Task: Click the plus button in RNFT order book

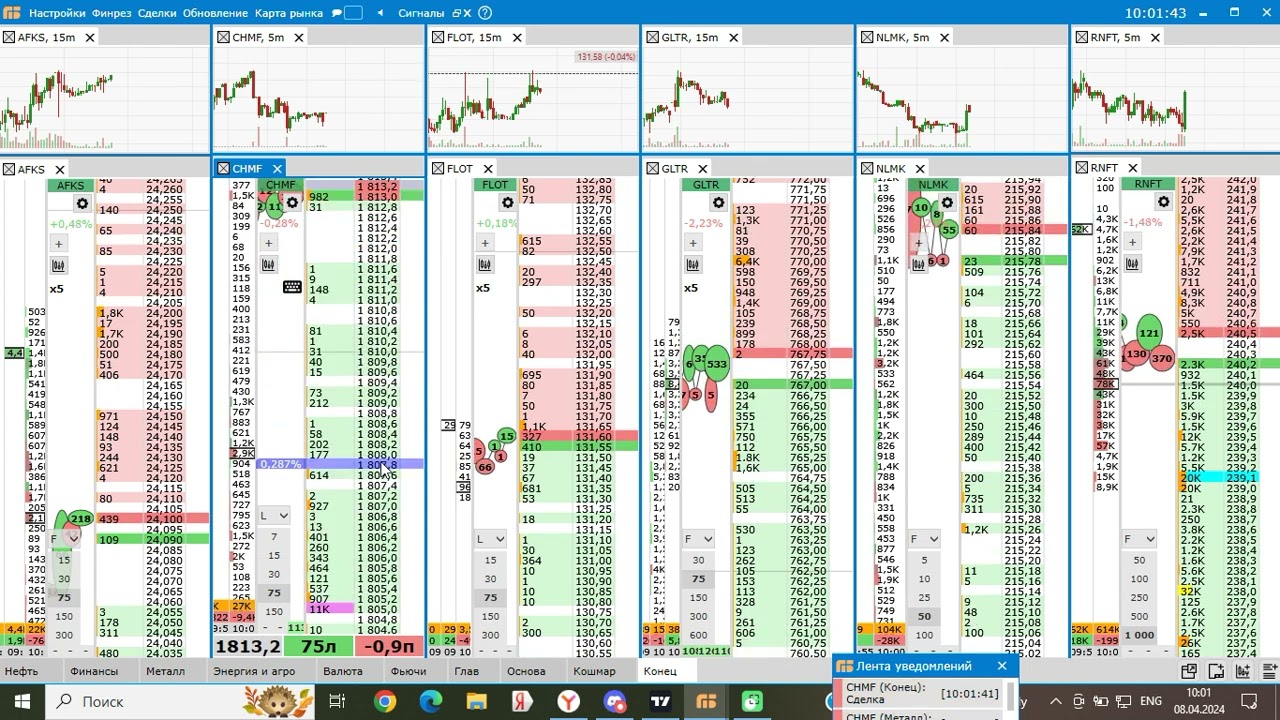Action: [x=1133, y=242]
